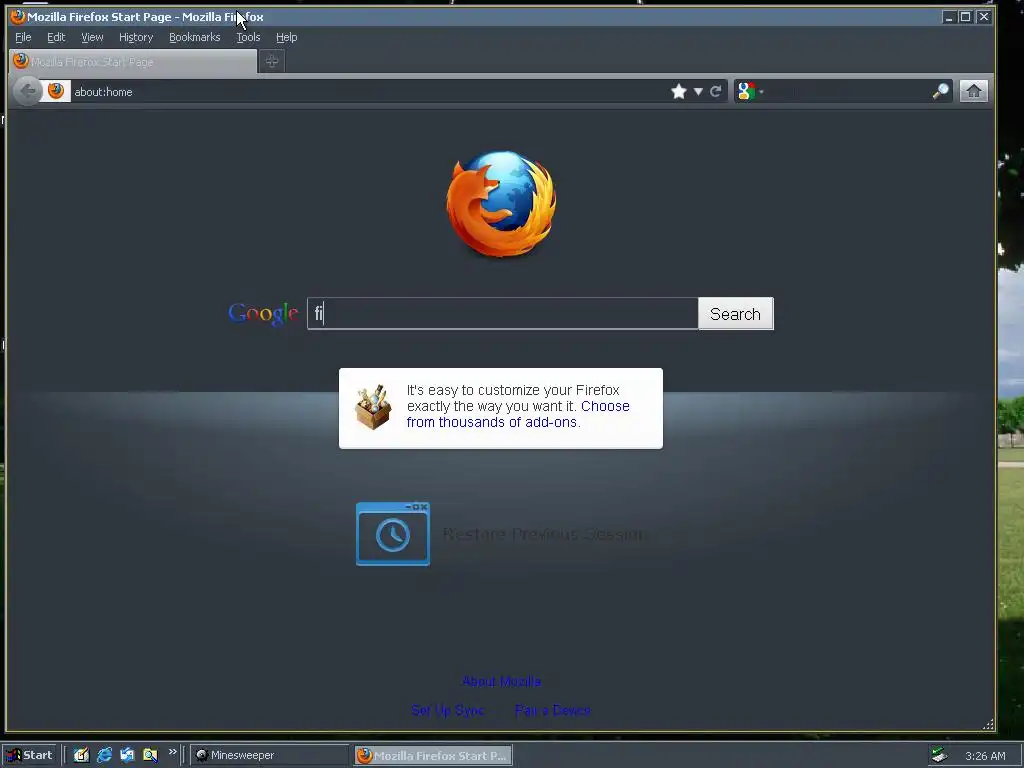Click the Restore Previous Session clock icon

coord(392,534)
